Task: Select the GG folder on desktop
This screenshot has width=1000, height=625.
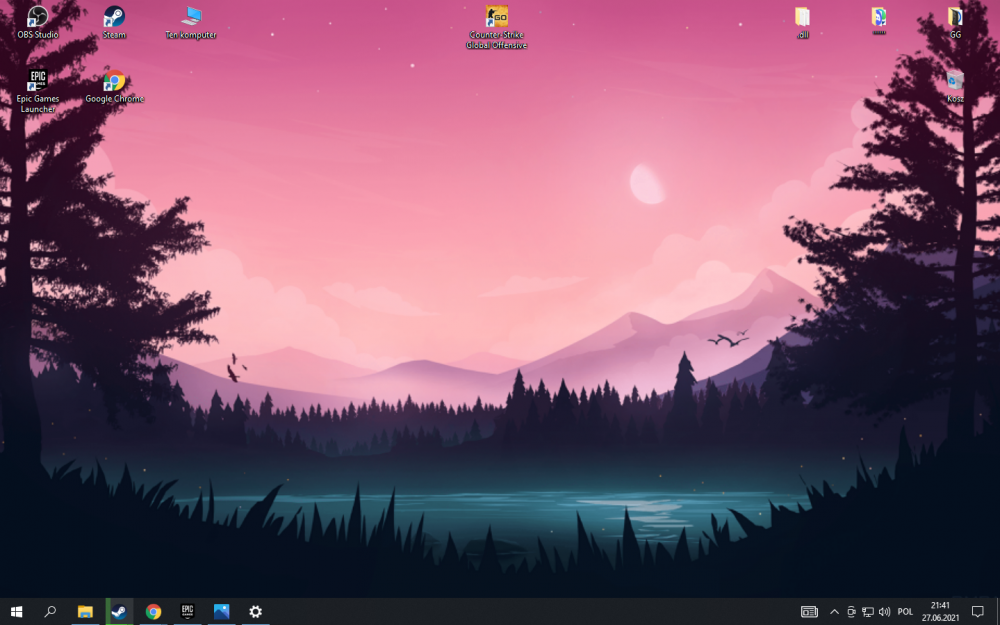Action: 955,22
